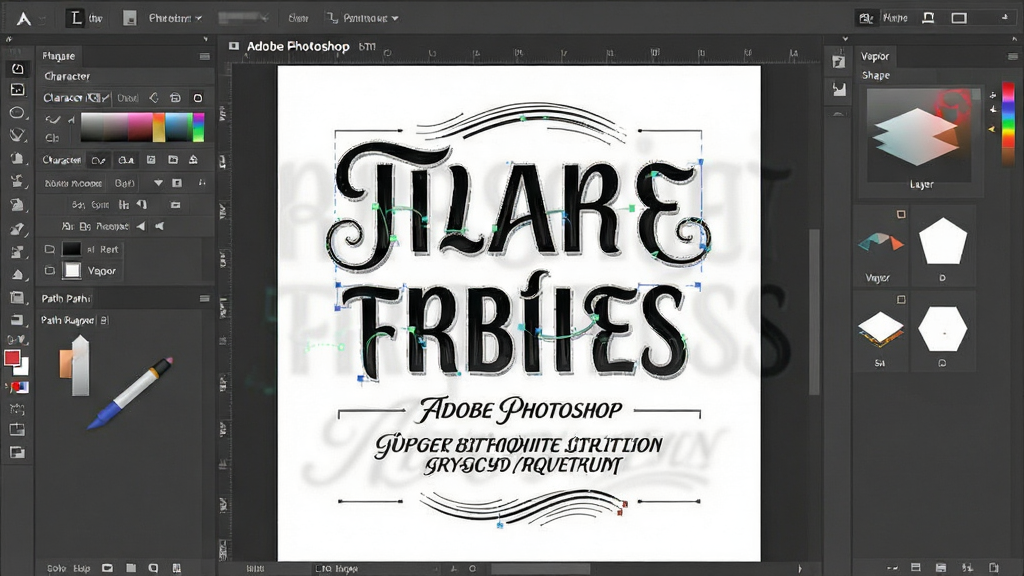Image resolution: width=1024 pixels, height=576 pixels.
Task: Select the white hexagon shape thumbnail
Action: pos(942,329)
